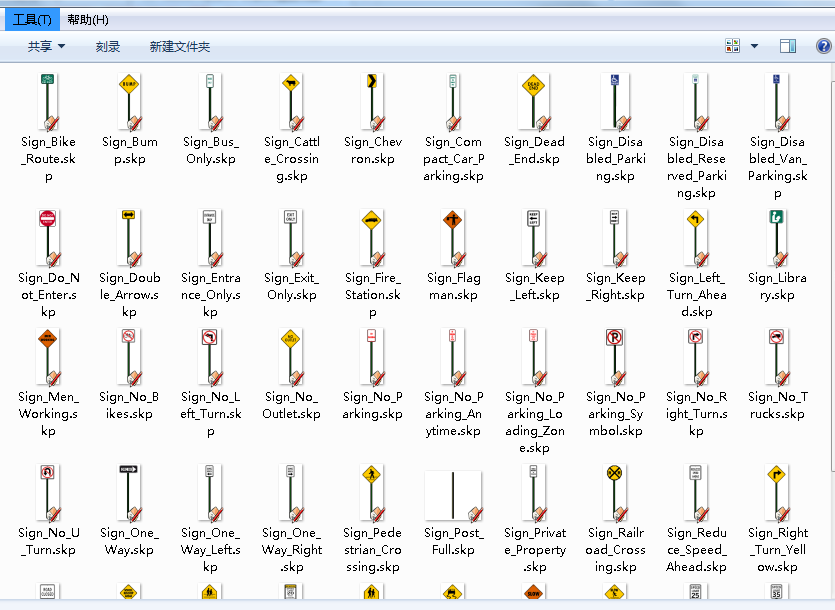Select the Sign_Disabled_Parking.skp file icon

(615, 102)
